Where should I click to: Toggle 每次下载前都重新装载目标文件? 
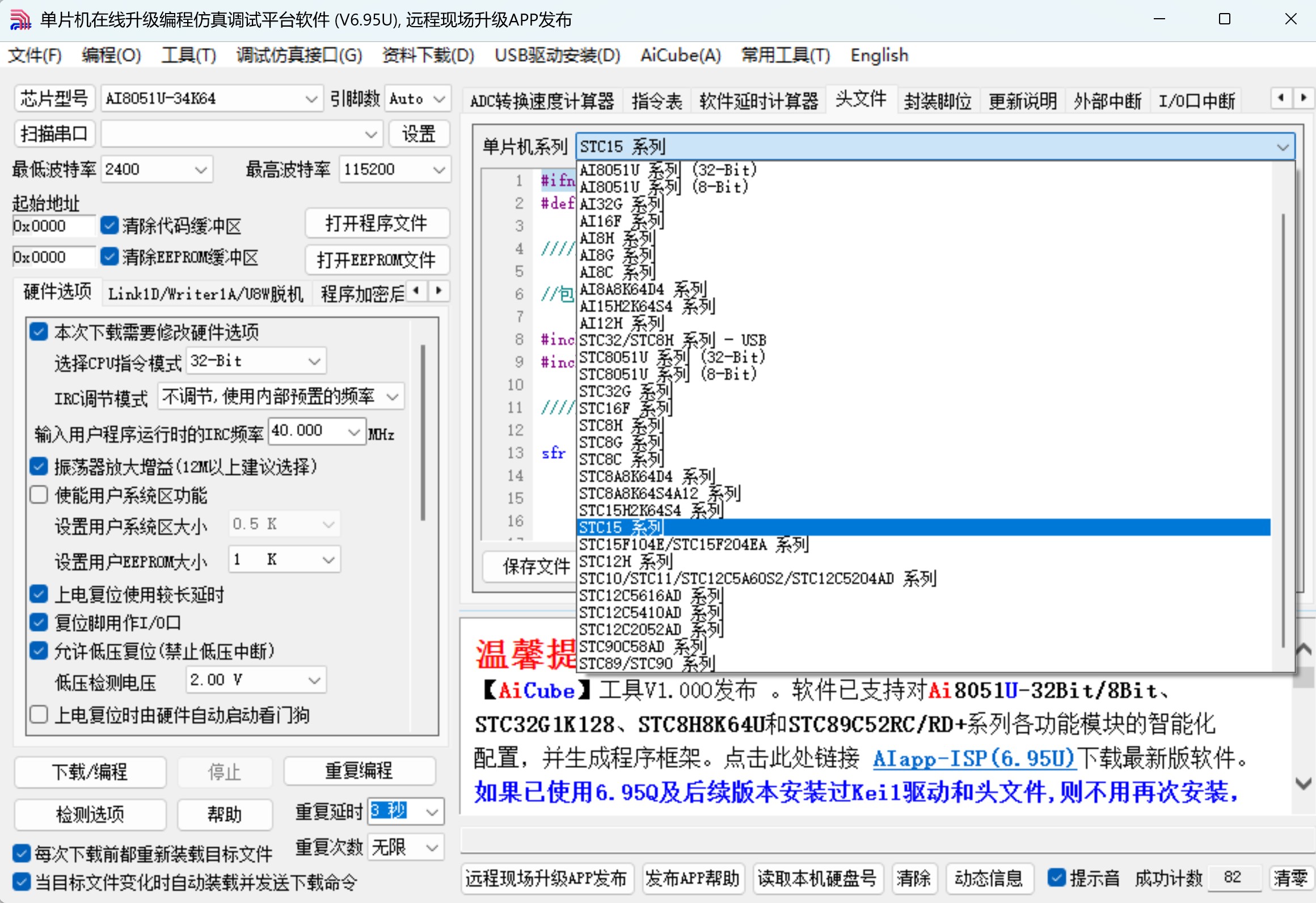tap(22, 853)
